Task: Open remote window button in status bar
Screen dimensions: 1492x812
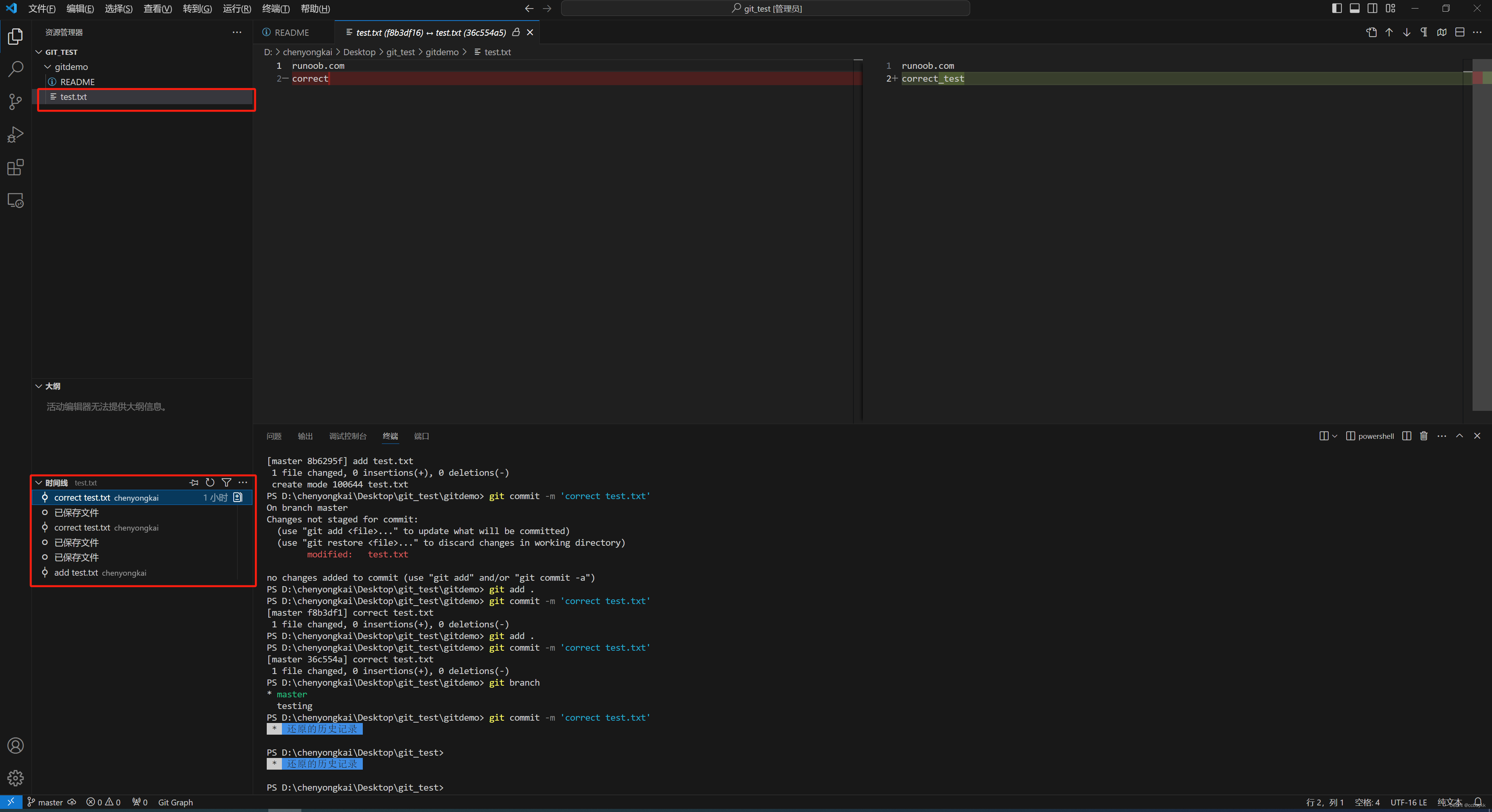Action: click(x=11, y=802)
